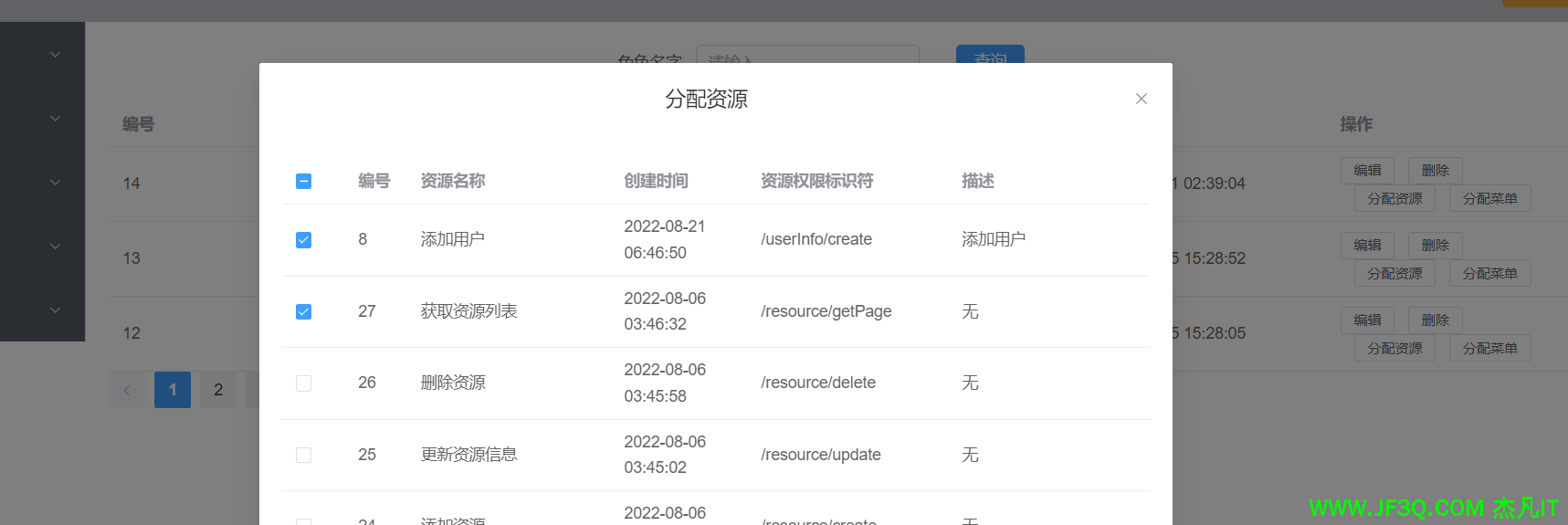
Task: Go to page 2 of roles
Action: click(218, 390)
